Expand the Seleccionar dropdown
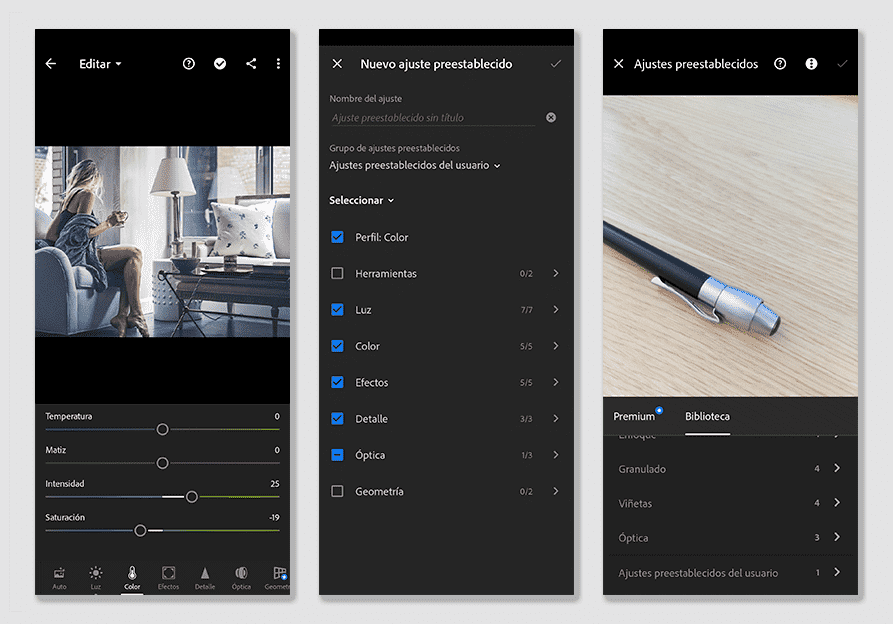This screenshot has height=624, width=893. pyautogui.click(x=362, y=200)
